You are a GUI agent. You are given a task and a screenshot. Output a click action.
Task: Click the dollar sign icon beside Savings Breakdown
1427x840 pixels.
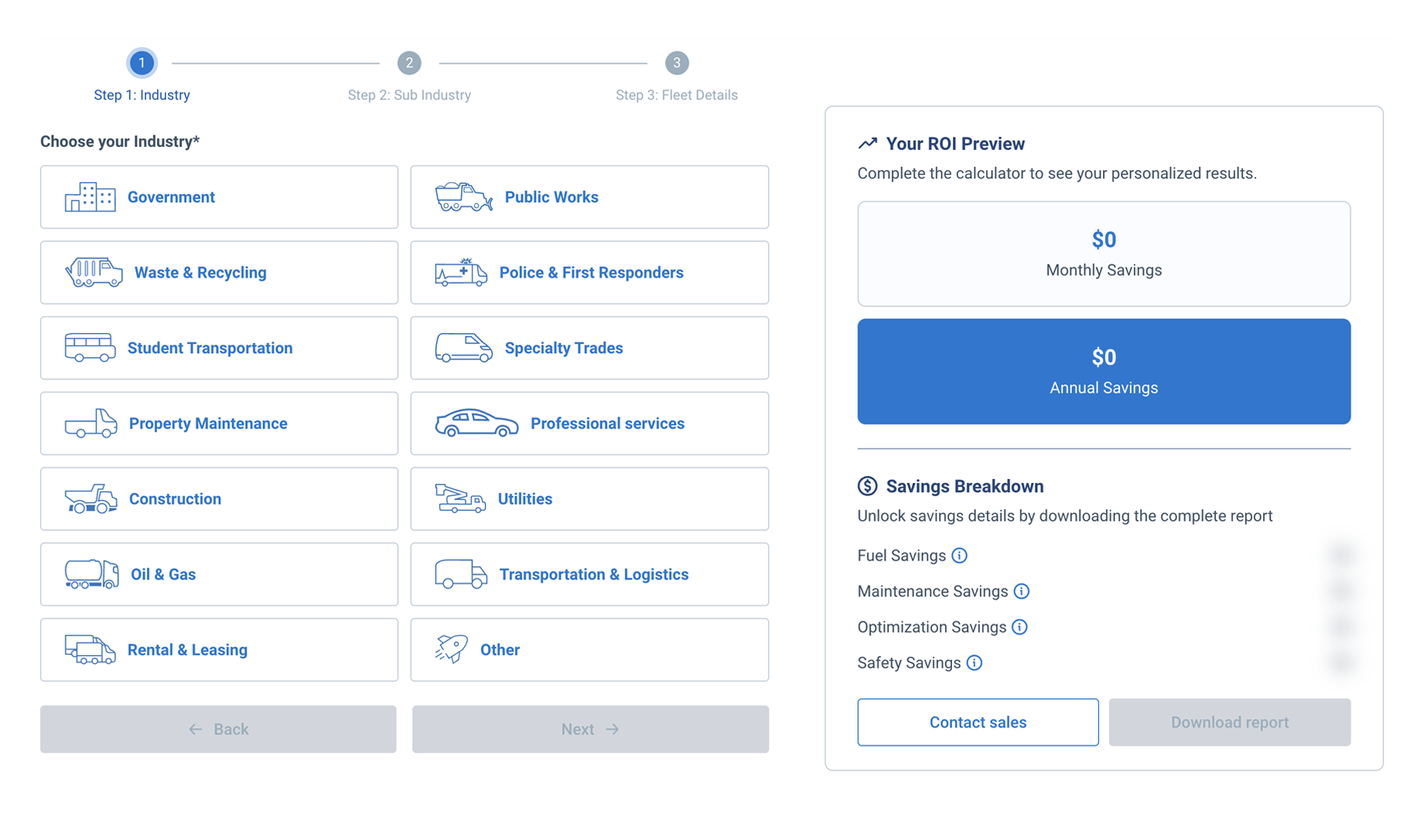point(867,485)
